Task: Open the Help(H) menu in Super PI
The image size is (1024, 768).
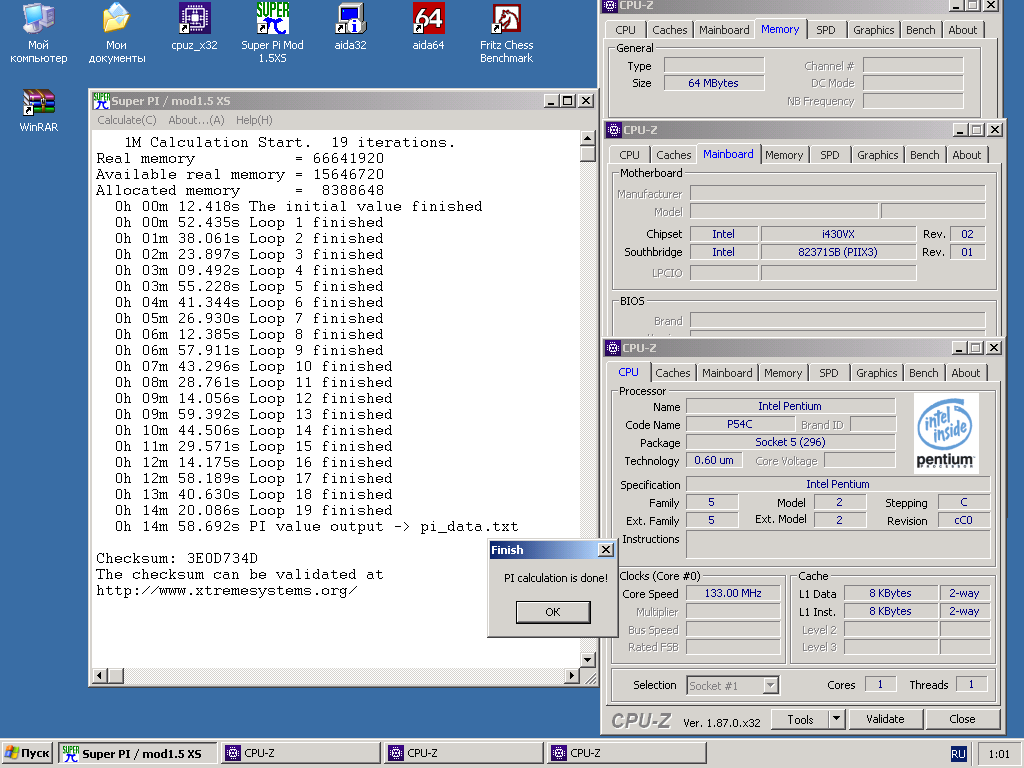Action: click(254, 120)
